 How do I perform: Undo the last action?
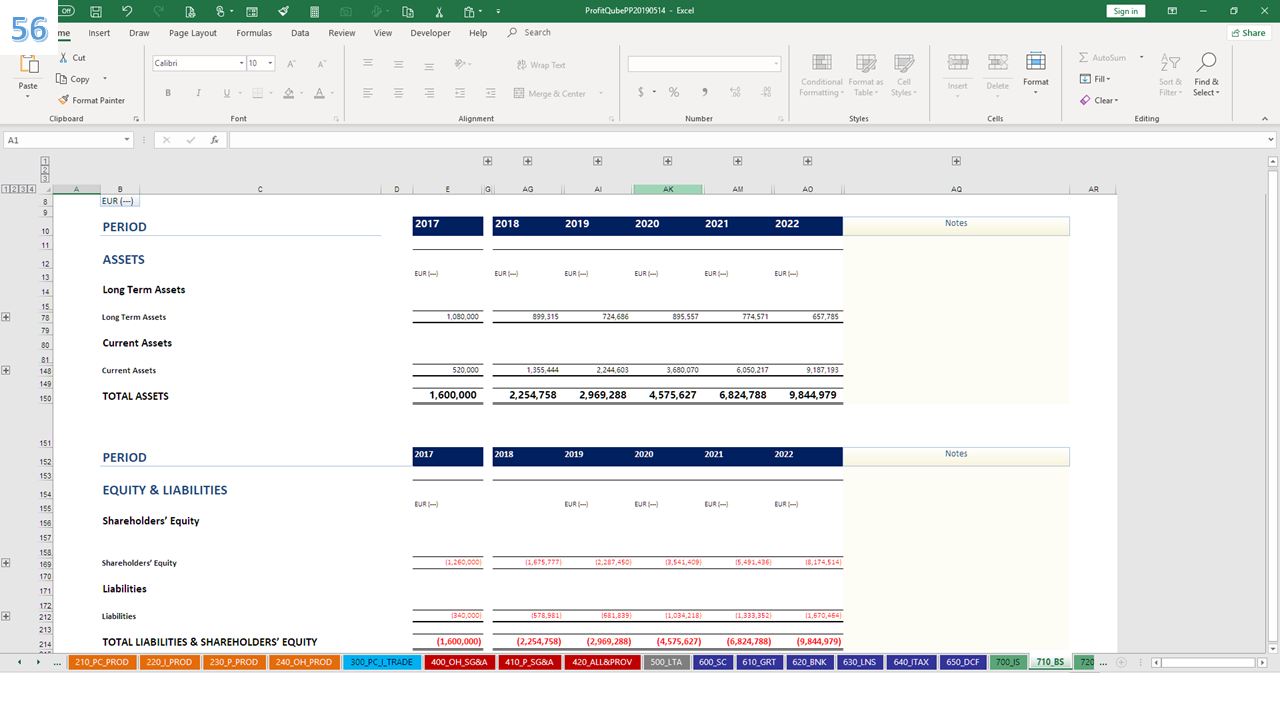127,11
